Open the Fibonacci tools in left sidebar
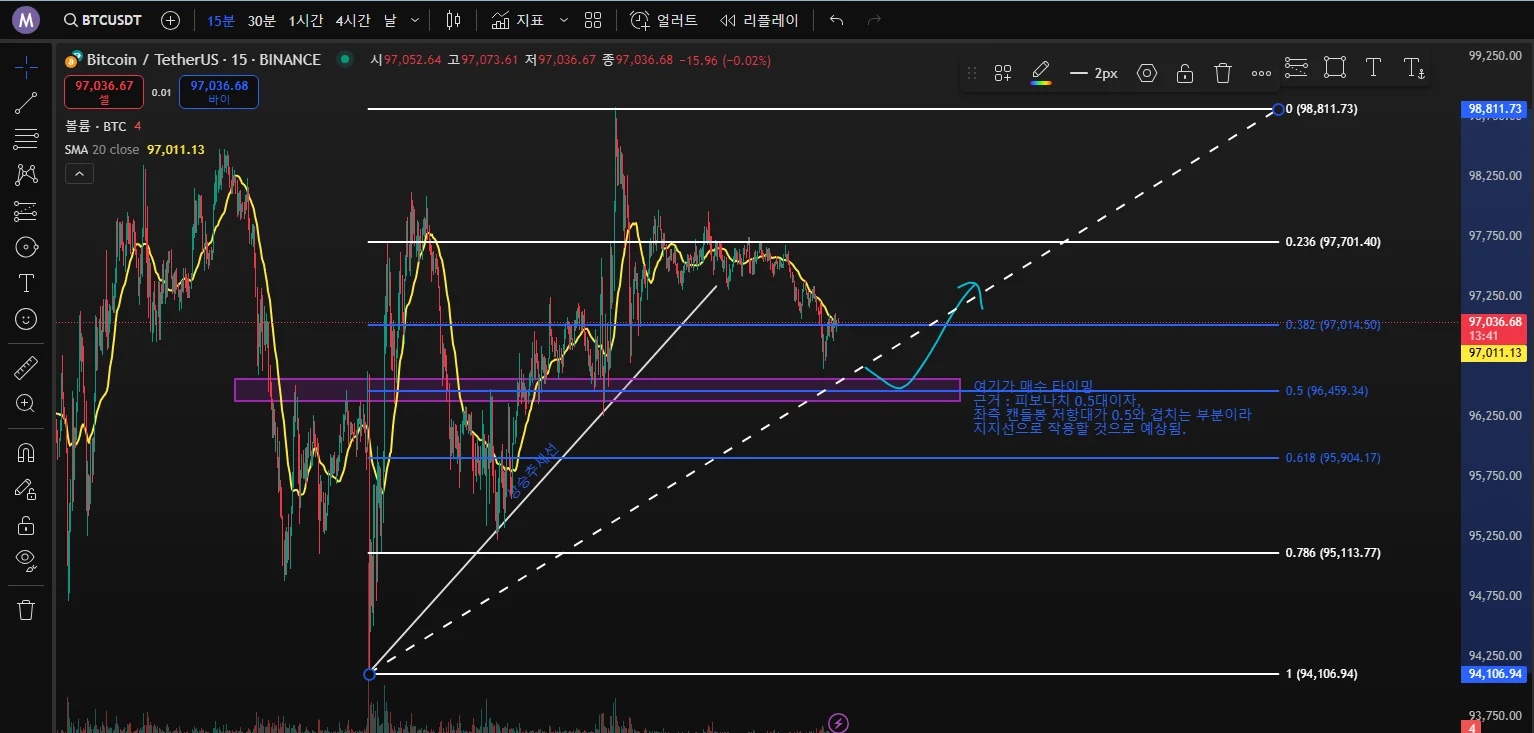The height and width of the screenshot is (733, 1534). pyautogui.click(x=26, y=139)
